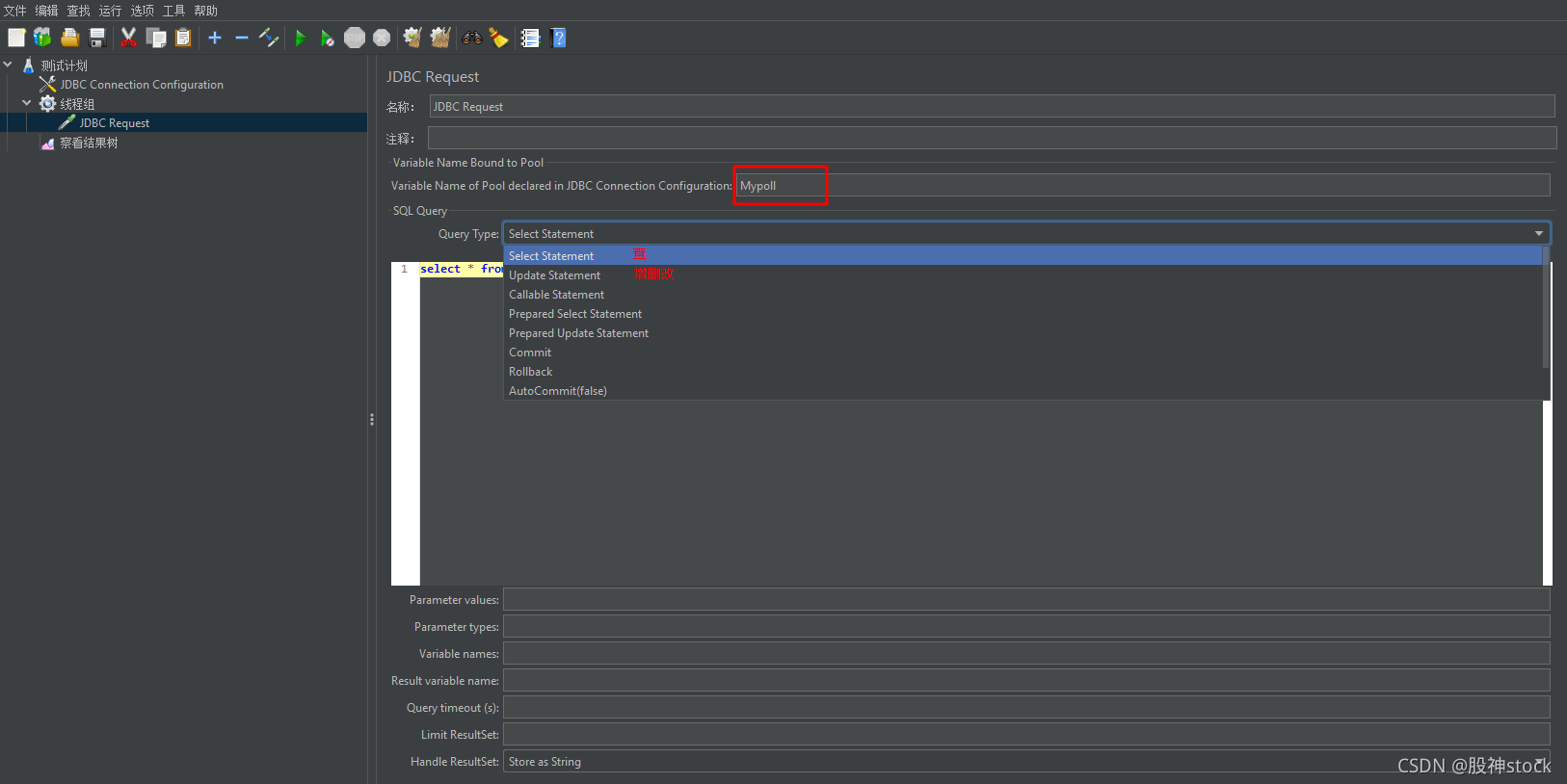Screen dimensions: 1567x784
Task: Open the 文件 menu
Action: pos(15,11)
